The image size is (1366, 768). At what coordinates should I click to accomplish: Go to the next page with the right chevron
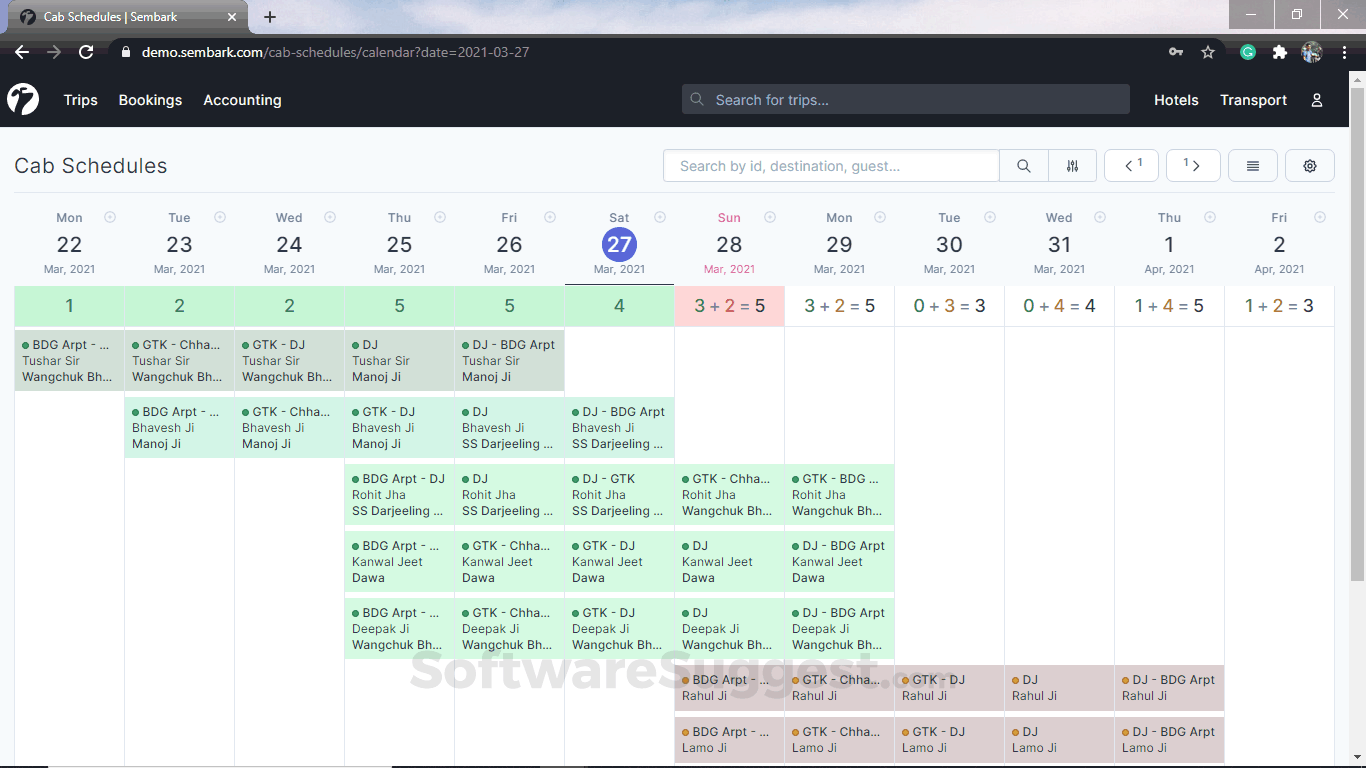pyautogui.click(x=1196, y=165)
